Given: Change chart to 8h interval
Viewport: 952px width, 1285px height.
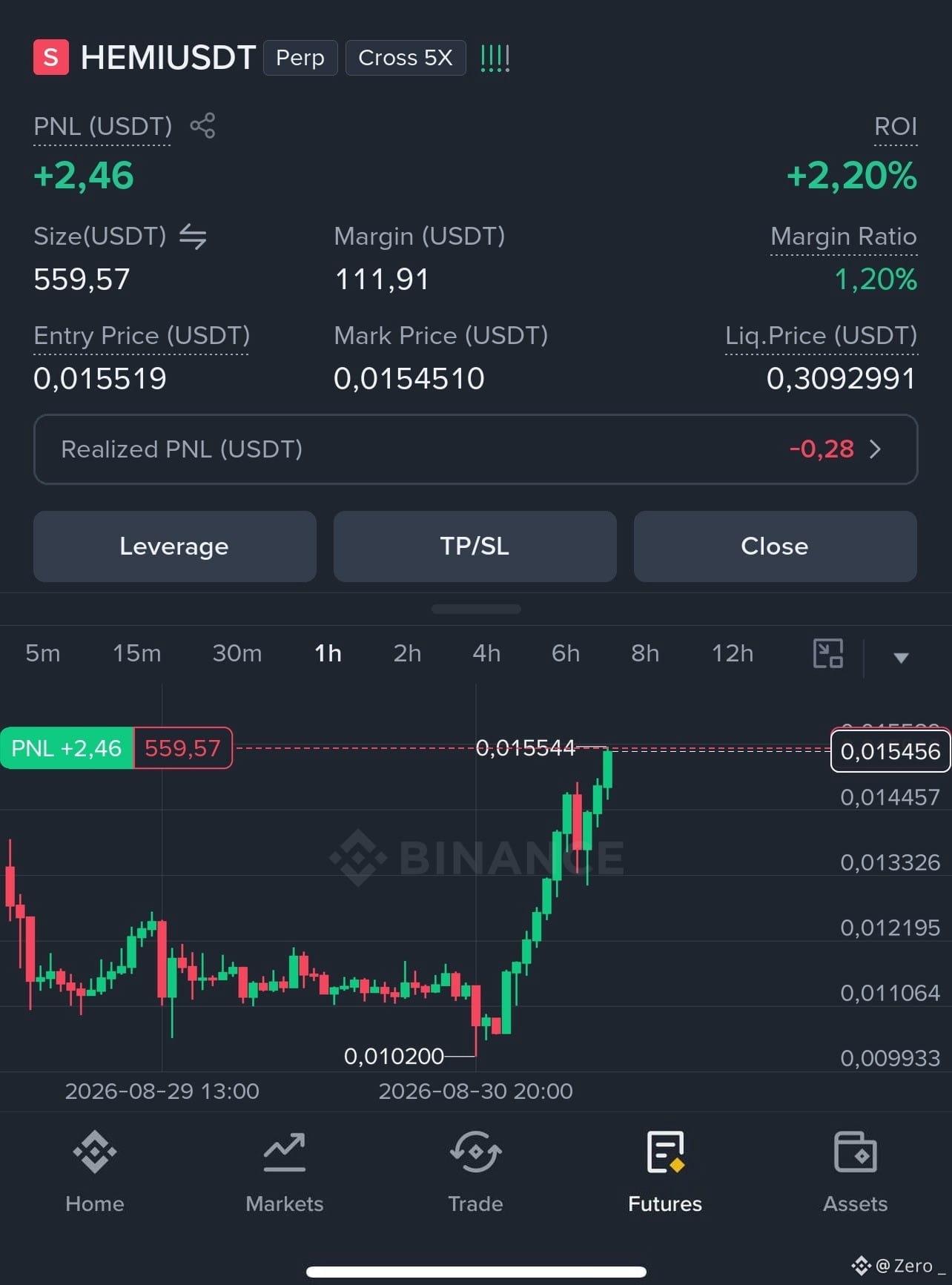Looking at the screenshot, I should 645,653.
